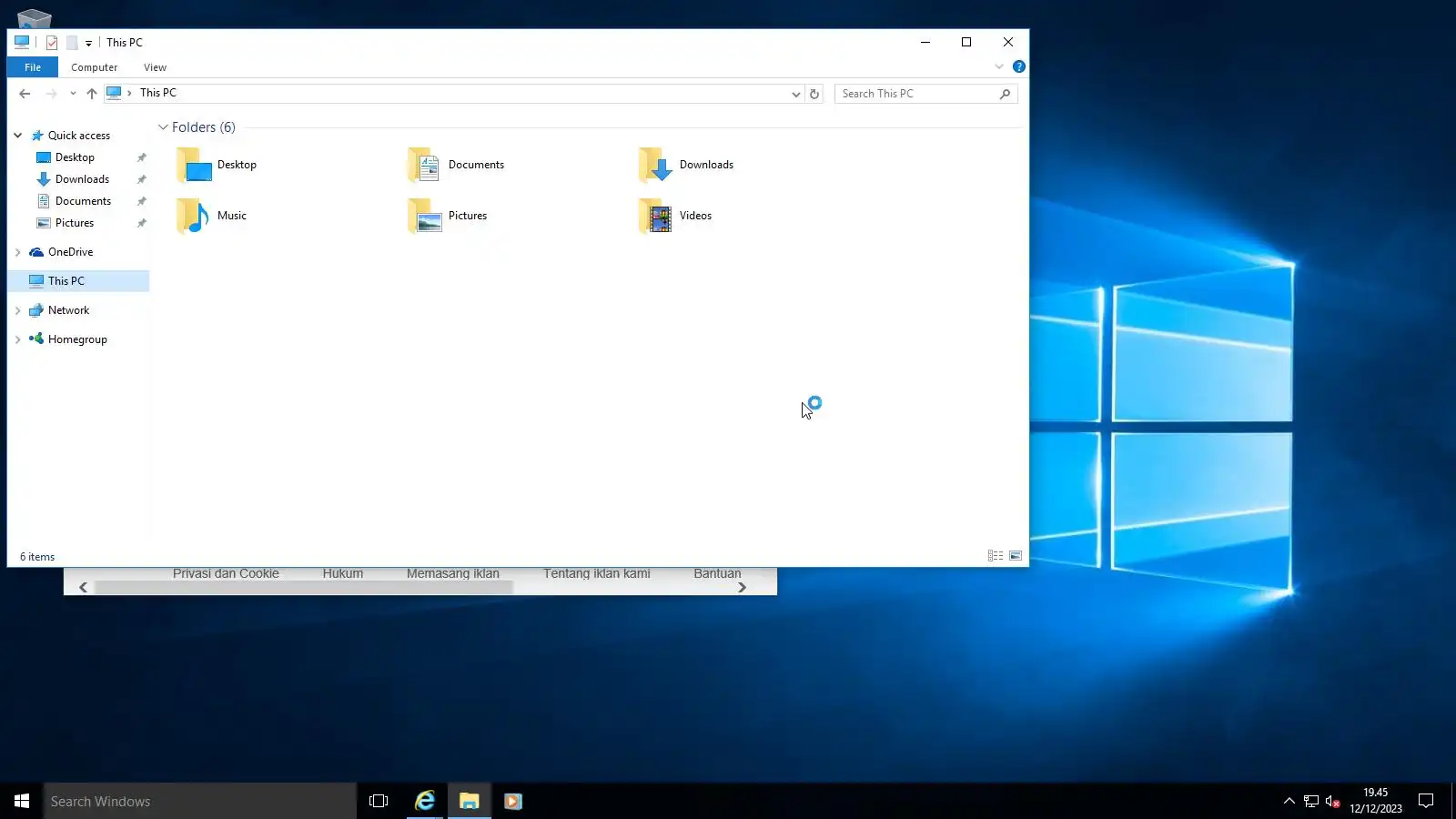
Task: Expand the Network tree node
Action: [x=17, y=310]
